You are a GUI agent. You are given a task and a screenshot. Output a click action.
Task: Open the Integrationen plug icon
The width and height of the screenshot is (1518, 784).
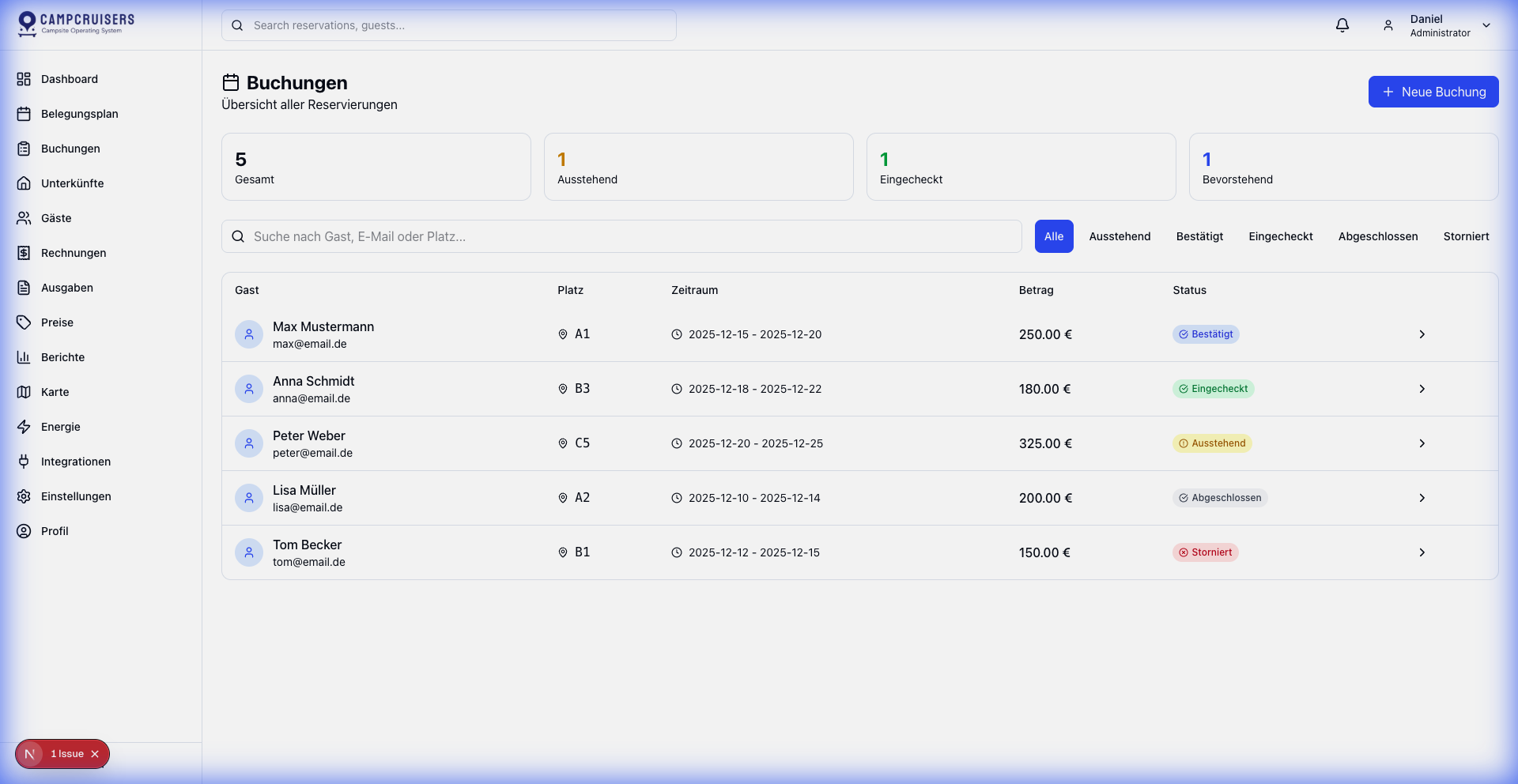point(24,462)
